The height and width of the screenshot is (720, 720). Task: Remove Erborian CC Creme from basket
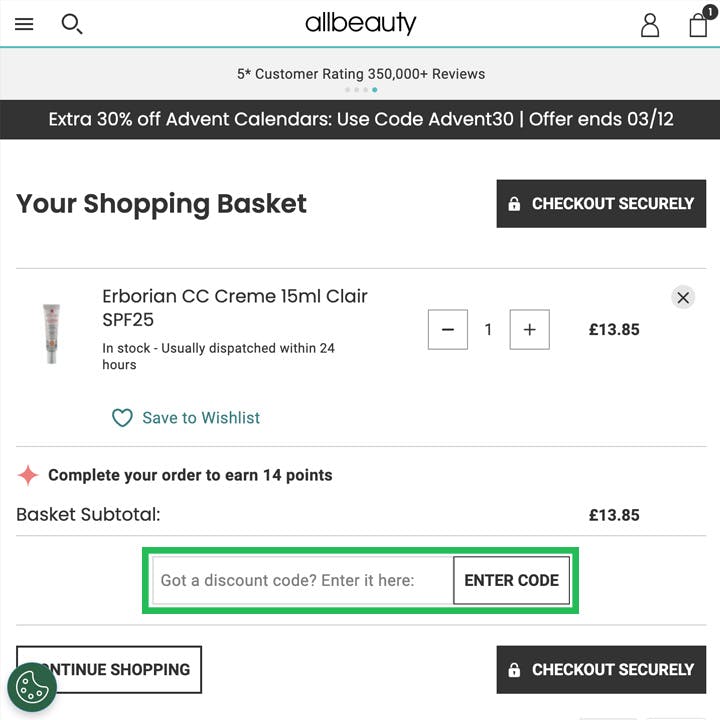coord(683,297)
